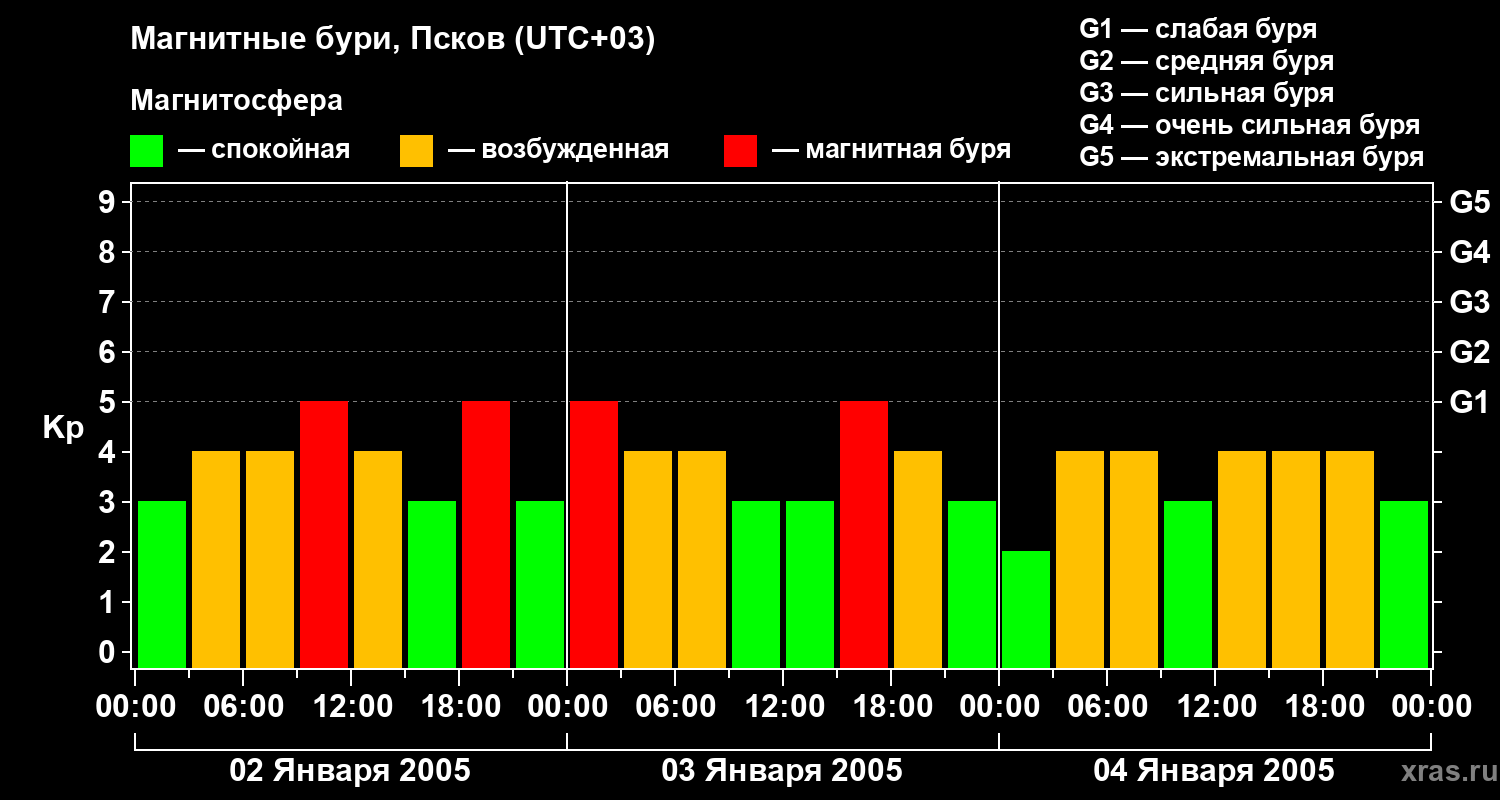
Task: Click the red "магнитная буря" legend swatch
Action: coord(740,151)
